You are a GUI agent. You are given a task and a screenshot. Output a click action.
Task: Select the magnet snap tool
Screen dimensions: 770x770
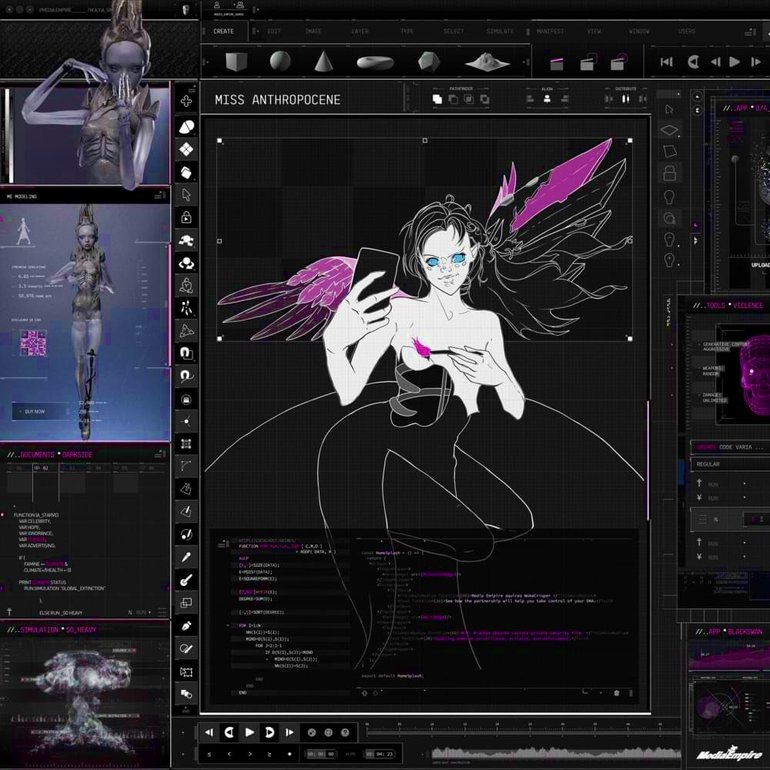[x=186, y=353]
